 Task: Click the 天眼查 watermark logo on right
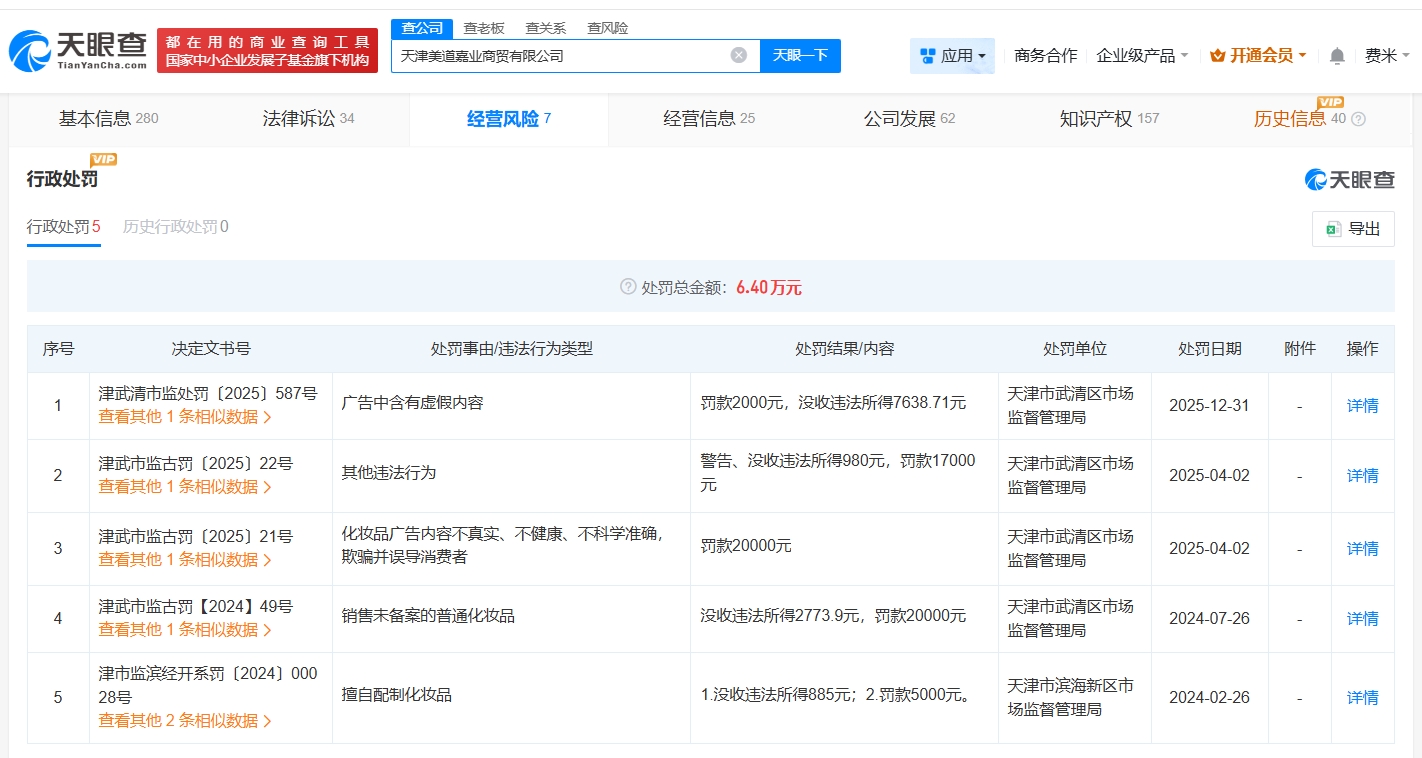(1349, 180)
